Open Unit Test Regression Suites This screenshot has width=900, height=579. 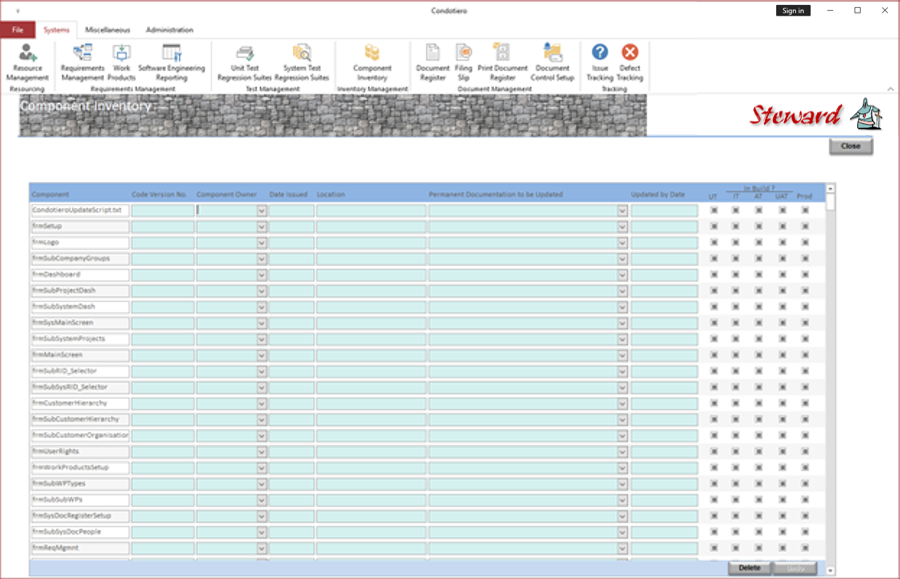pos(245,63)
